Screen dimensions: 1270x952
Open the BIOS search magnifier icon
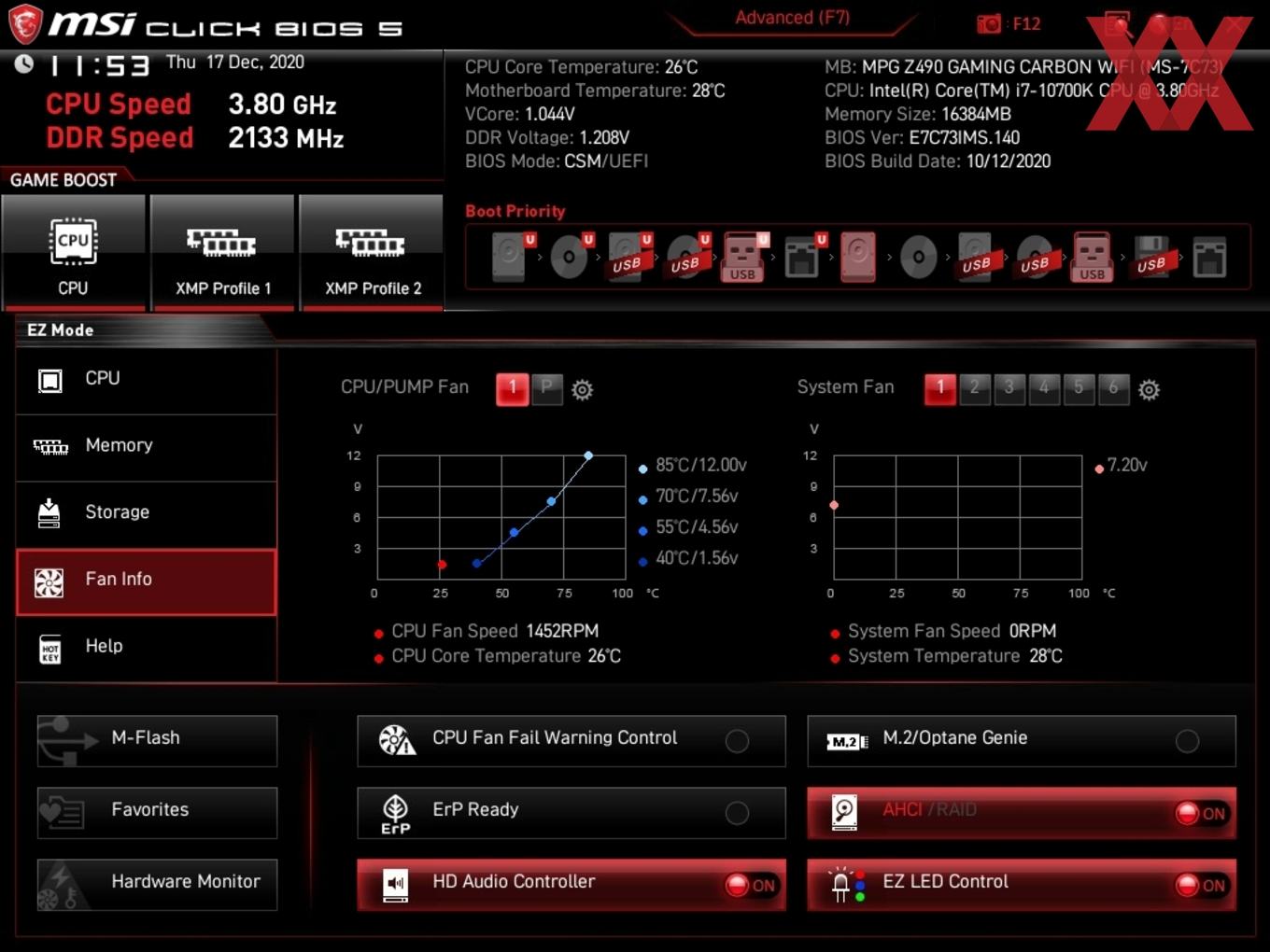(x=1117, y=23)
